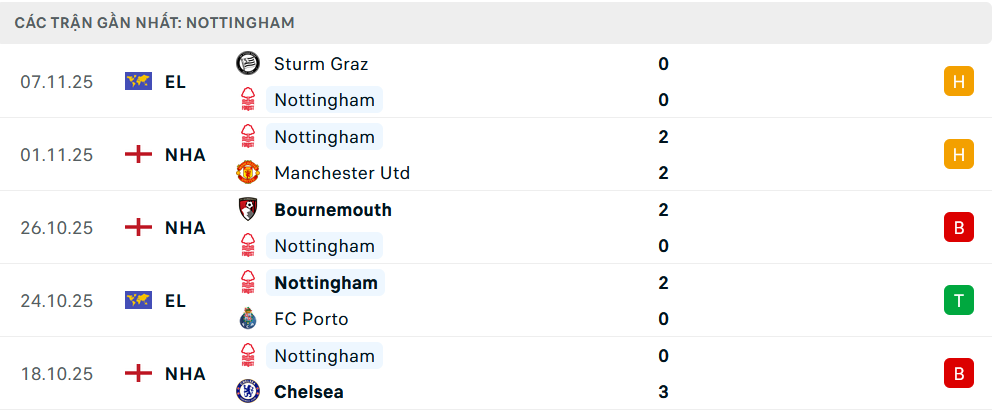Viewport: 993px width, 412px height.
Task: Click Nottingham crest in the 07.11.25 match
Action: (x=247, y=100)
